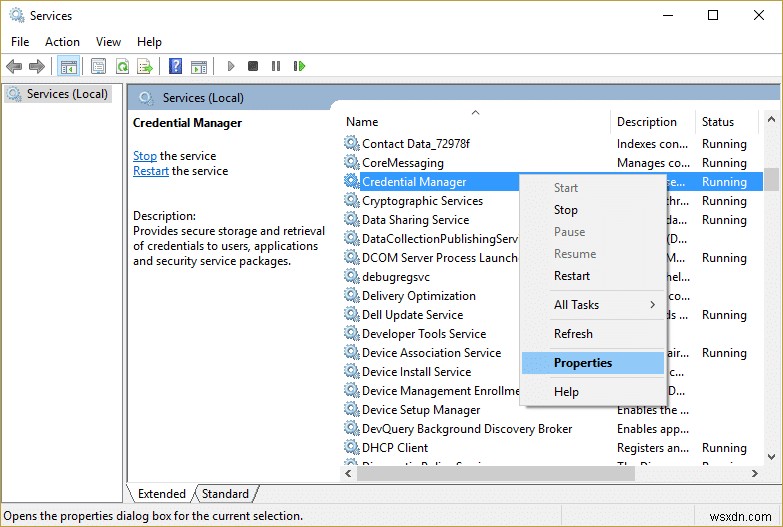Viewport: 783px width, 527px height.
Task: Open the blue Help question mark icon
Action: [x=175, y=66]
